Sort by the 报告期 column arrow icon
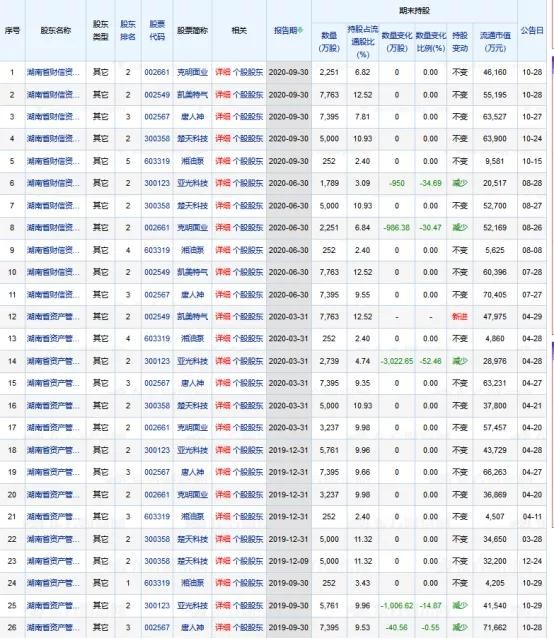This screenshot has width=554, height=639. (301, 30)
